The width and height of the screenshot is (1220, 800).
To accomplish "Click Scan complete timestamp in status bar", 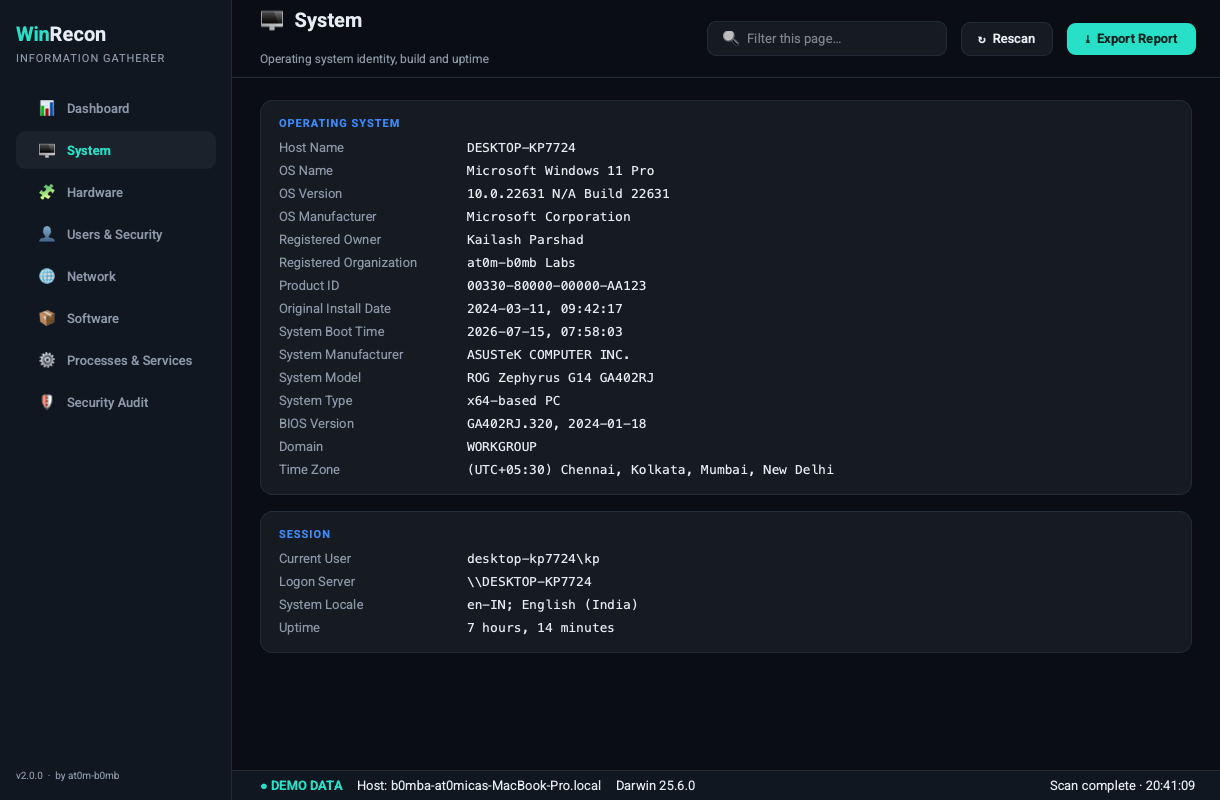I will point(1122,786).
